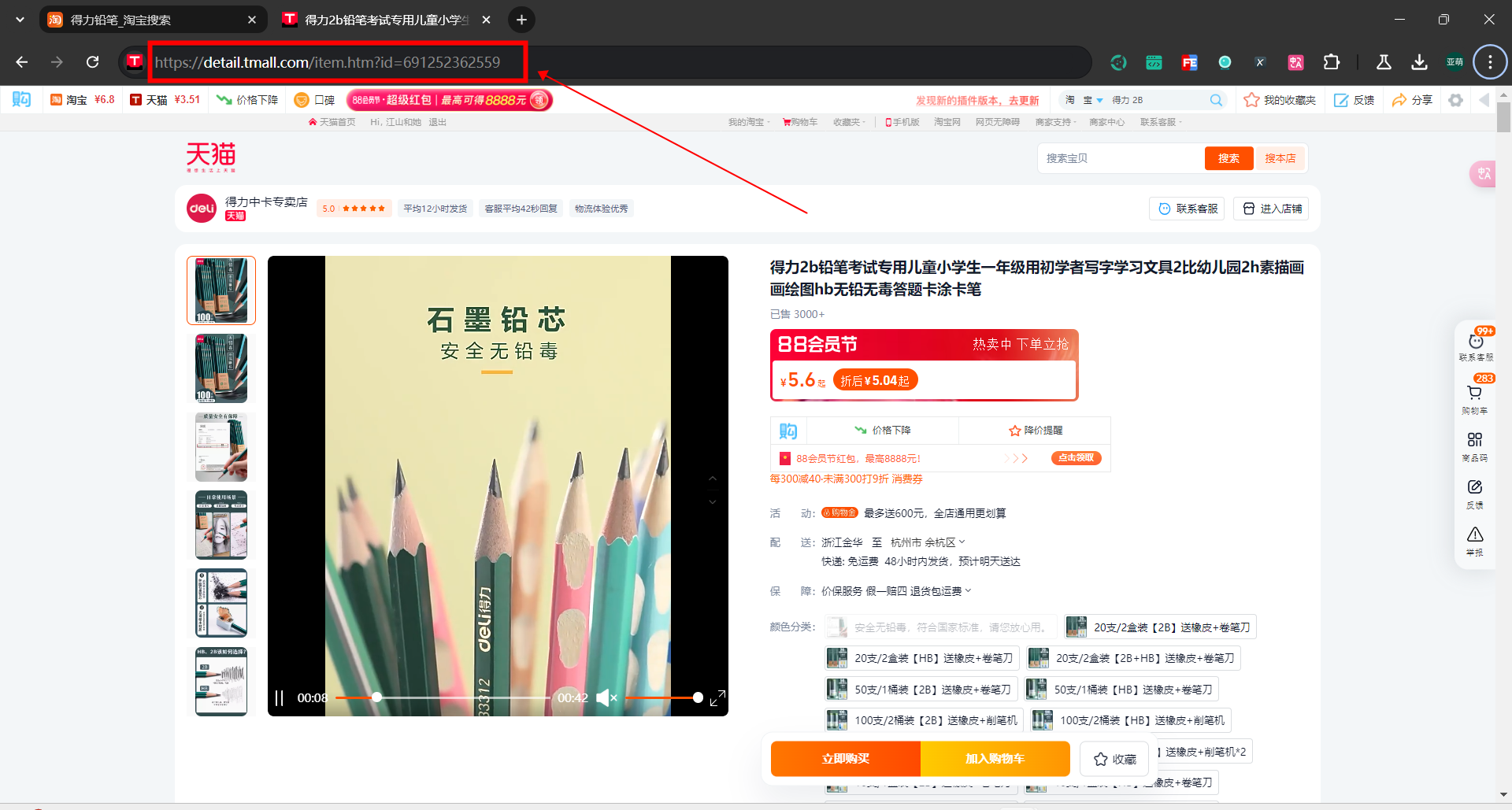Click 去更新 plugin update link

click(1024, 101)
